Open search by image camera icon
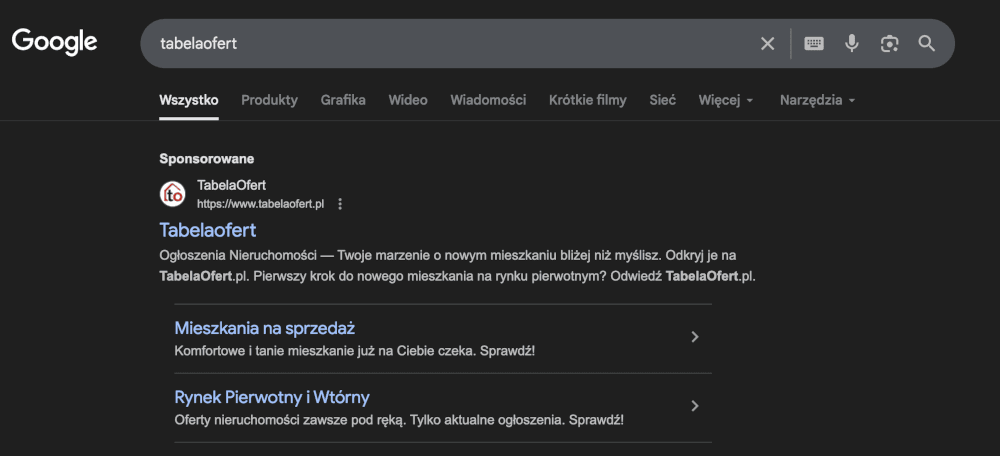Viewport: 1000px width, 456px height. (889, 44)
